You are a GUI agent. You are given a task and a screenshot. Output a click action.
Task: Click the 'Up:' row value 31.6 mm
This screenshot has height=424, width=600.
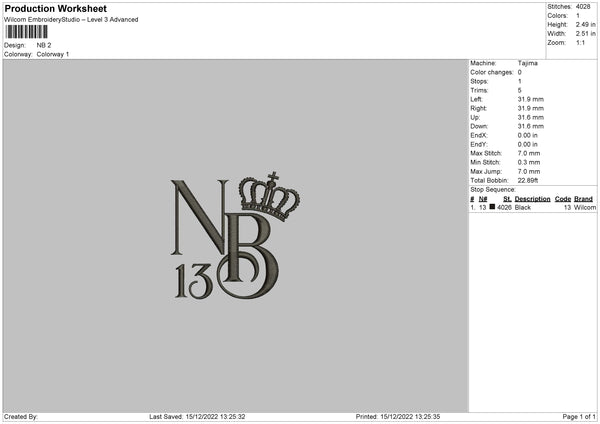[531, 117]
